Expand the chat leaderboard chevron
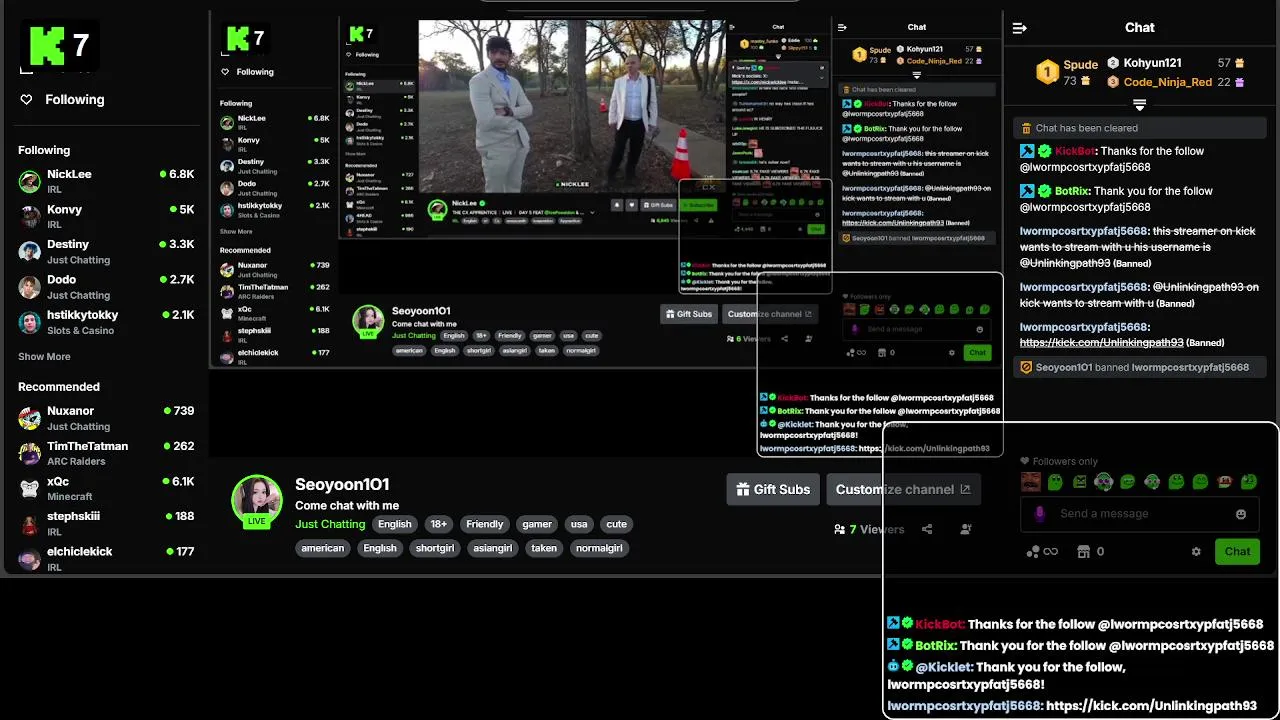The width and height of the screenshot is (1280, 720). click(x=1139, y=104)
